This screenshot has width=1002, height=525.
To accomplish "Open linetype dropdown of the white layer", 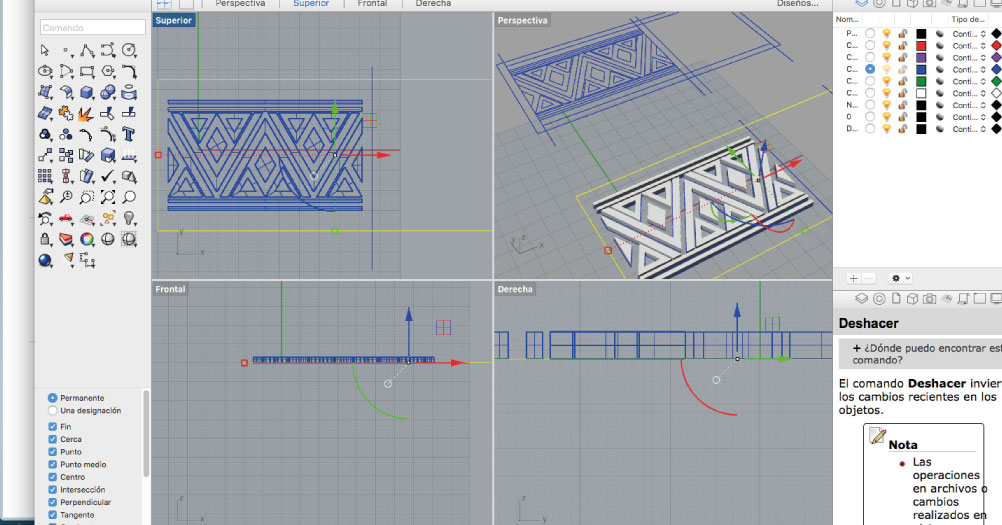I will pos(969,93).
